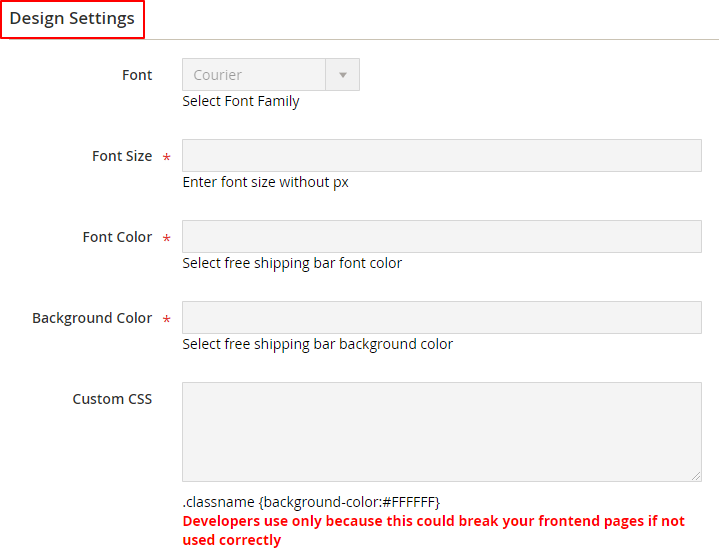Click the Custom CSS textarea resize handle
Screen dimensions: 719x548
696,477
